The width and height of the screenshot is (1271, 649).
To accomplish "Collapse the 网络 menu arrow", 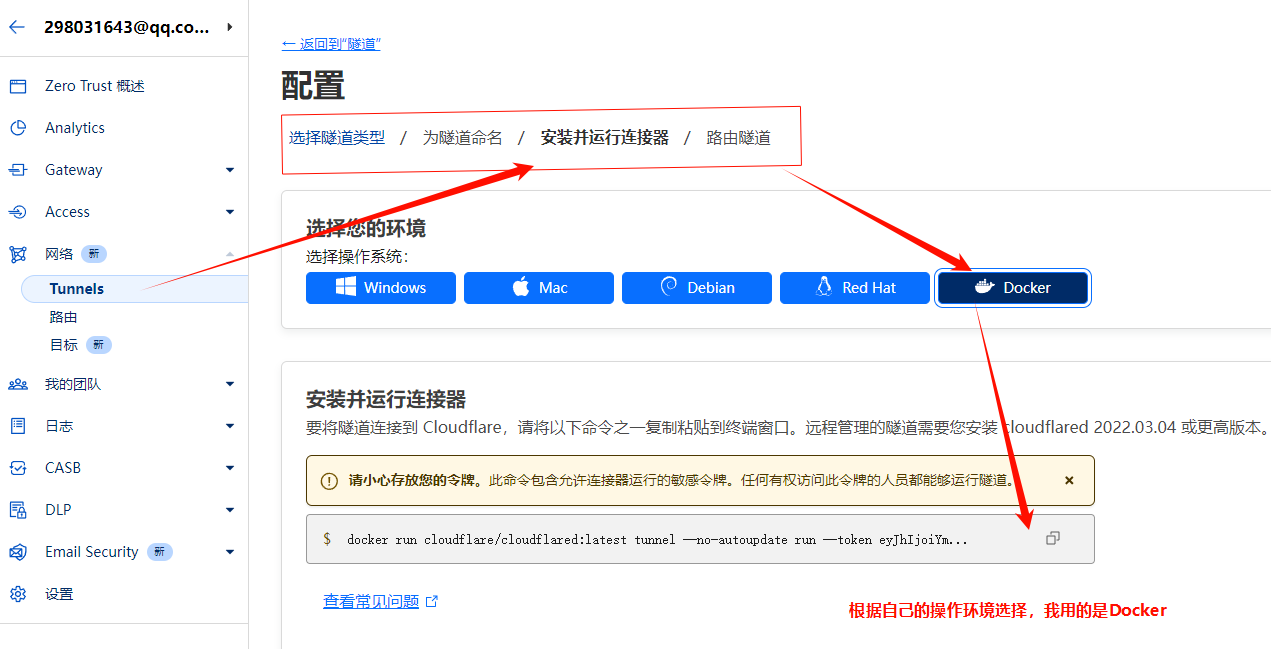I will click(230, 254).
